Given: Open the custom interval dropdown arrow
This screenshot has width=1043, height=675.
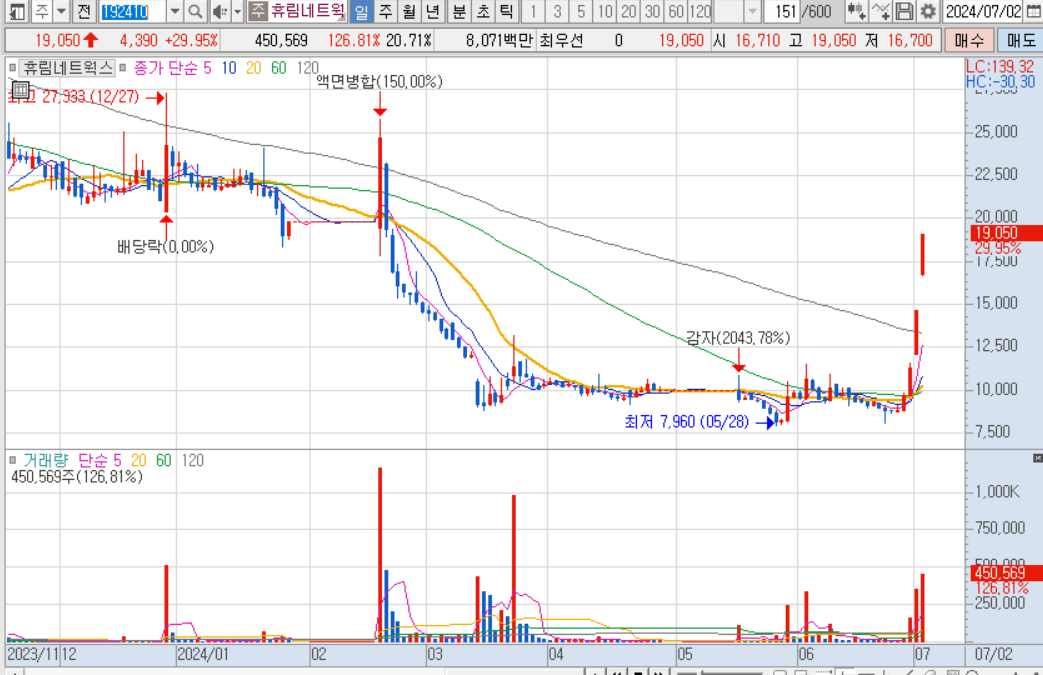Looking at the screenshot, I should click(752, 11).
